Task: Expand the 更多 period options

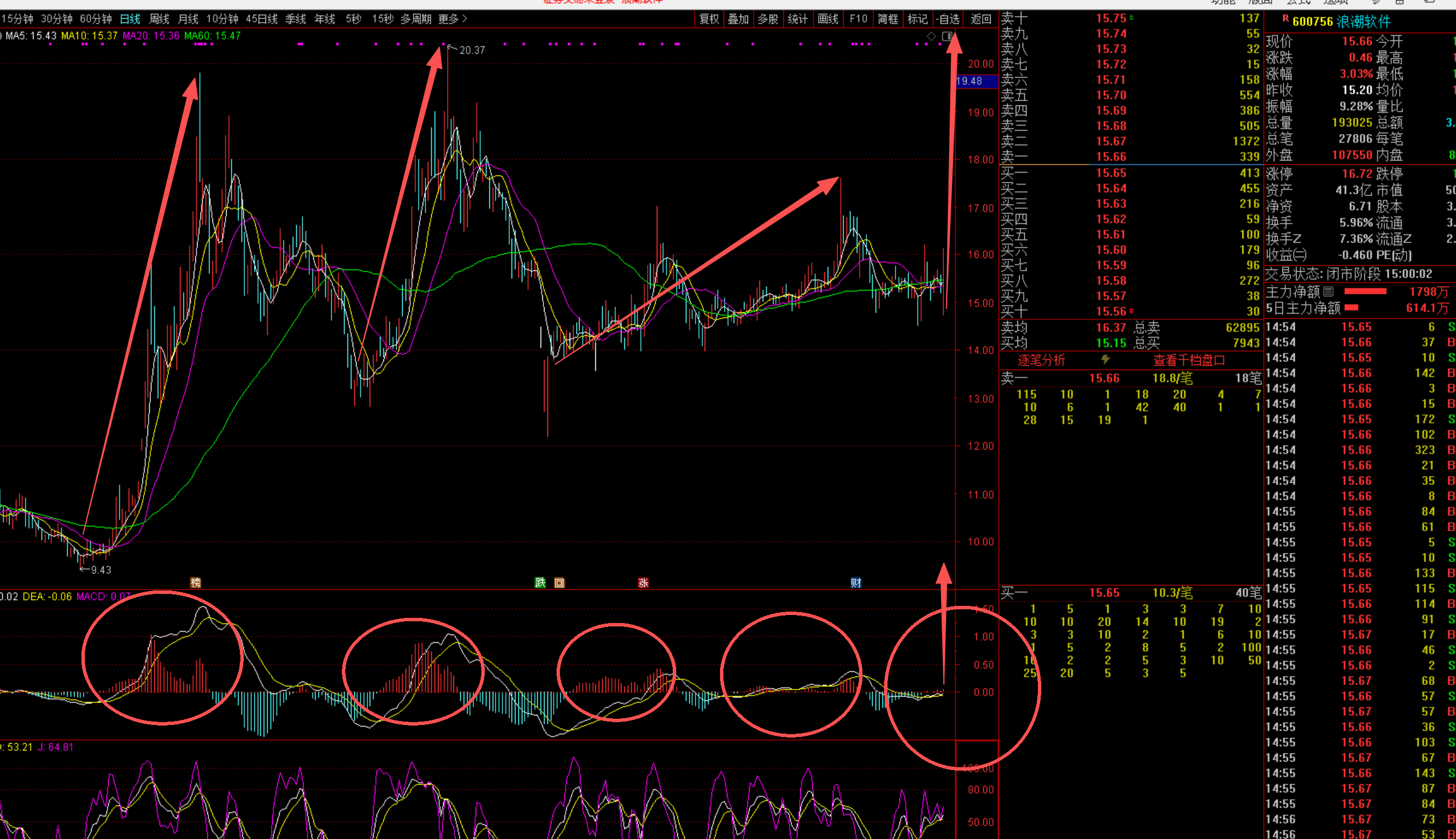Action: 452,19
